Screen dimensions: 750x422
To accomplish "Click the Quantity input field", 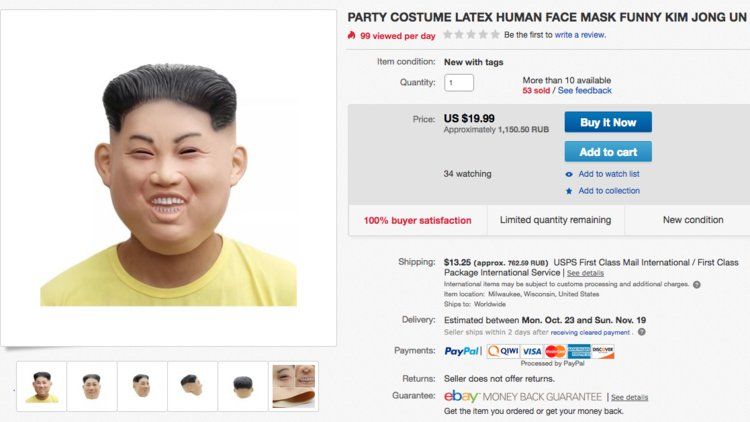I will click(459, 83).
